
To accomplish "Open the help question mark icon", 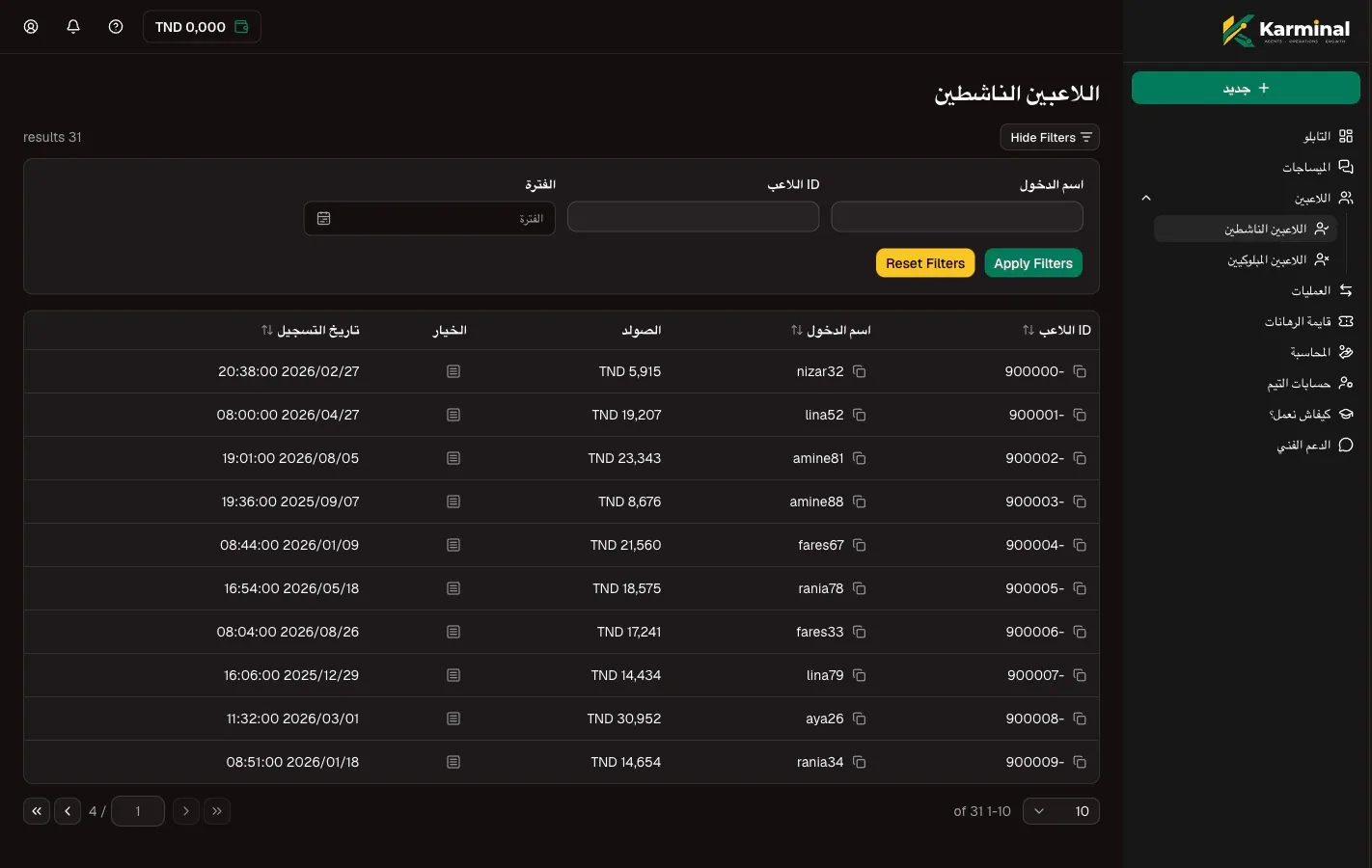I will [x=116, y=27].
